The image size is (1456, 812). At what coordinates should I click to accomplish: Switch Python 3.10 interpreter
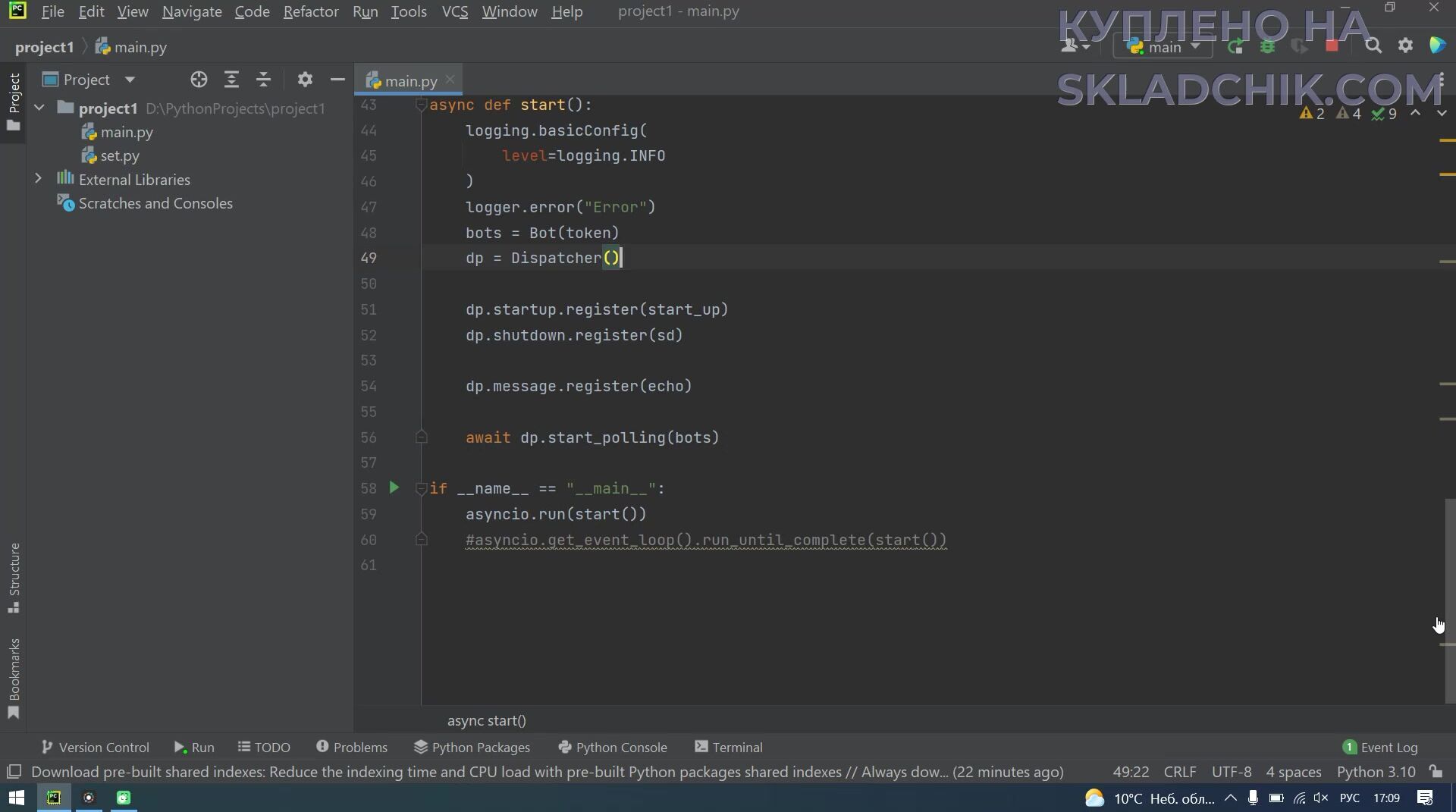(1376, 772)
